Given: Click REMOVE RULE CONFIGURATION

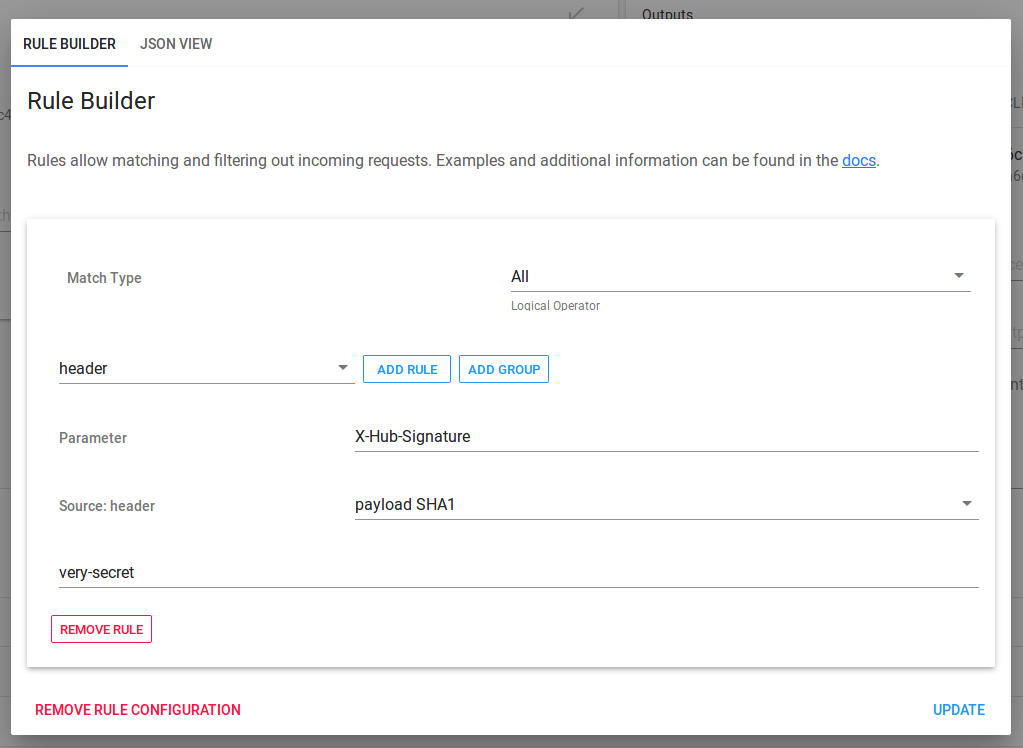Looking at the screenshot, I should [x=137, y=710].
